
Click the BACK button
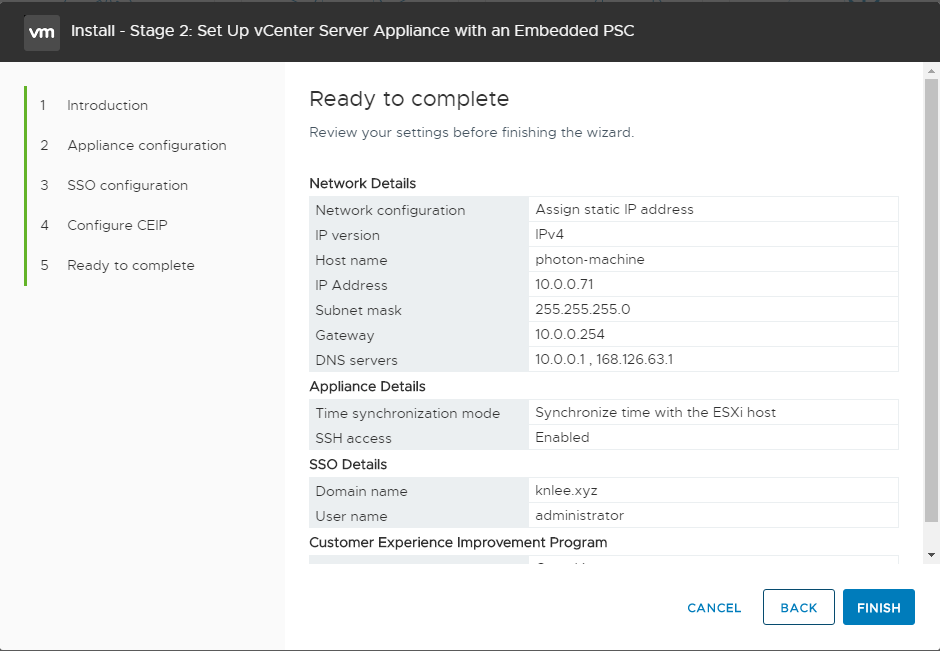coord(799,607)
